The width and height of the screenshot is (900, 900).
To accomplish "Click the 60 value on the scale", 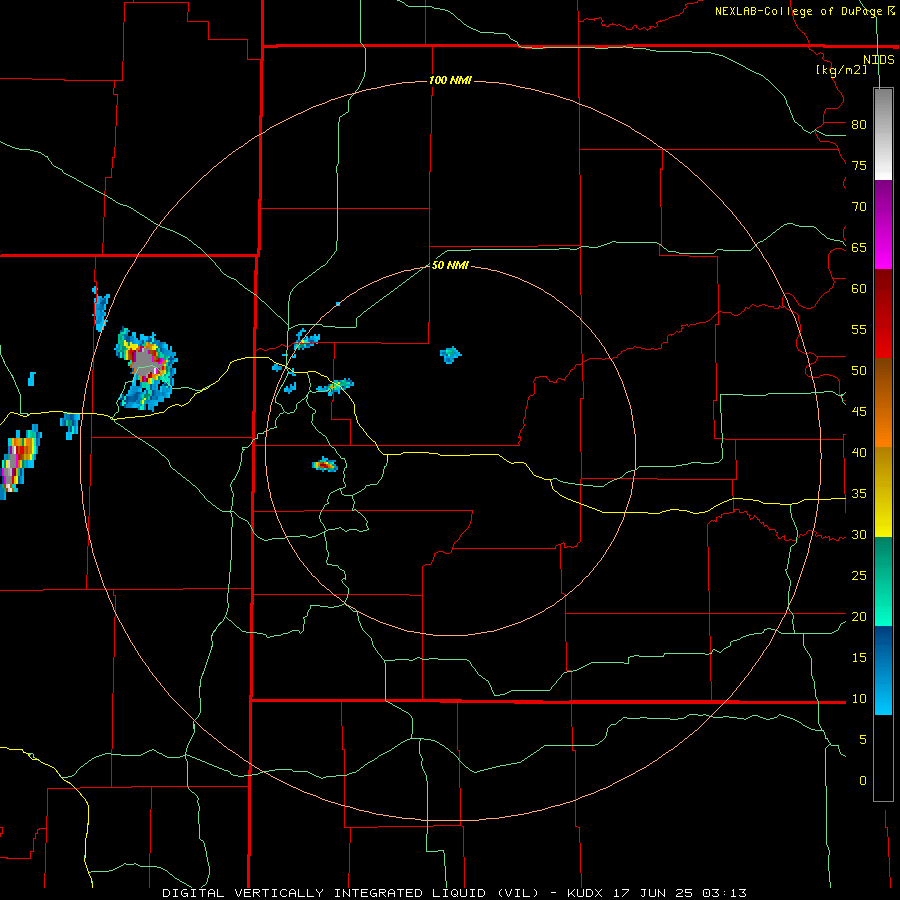I will 859,289.
